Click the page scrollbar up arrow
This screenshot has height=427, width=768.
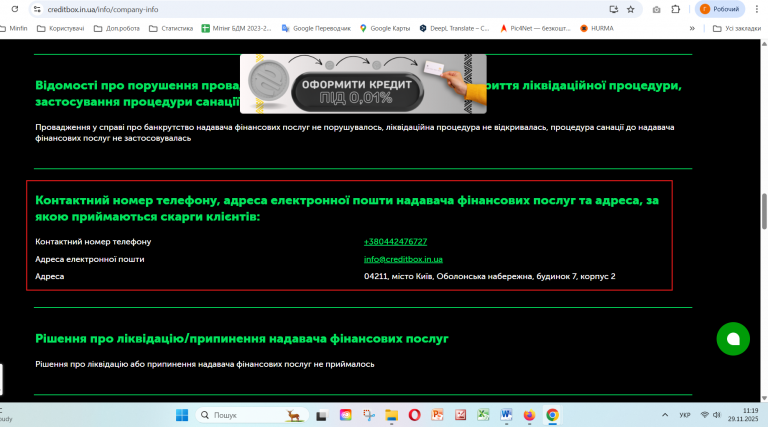764,44
